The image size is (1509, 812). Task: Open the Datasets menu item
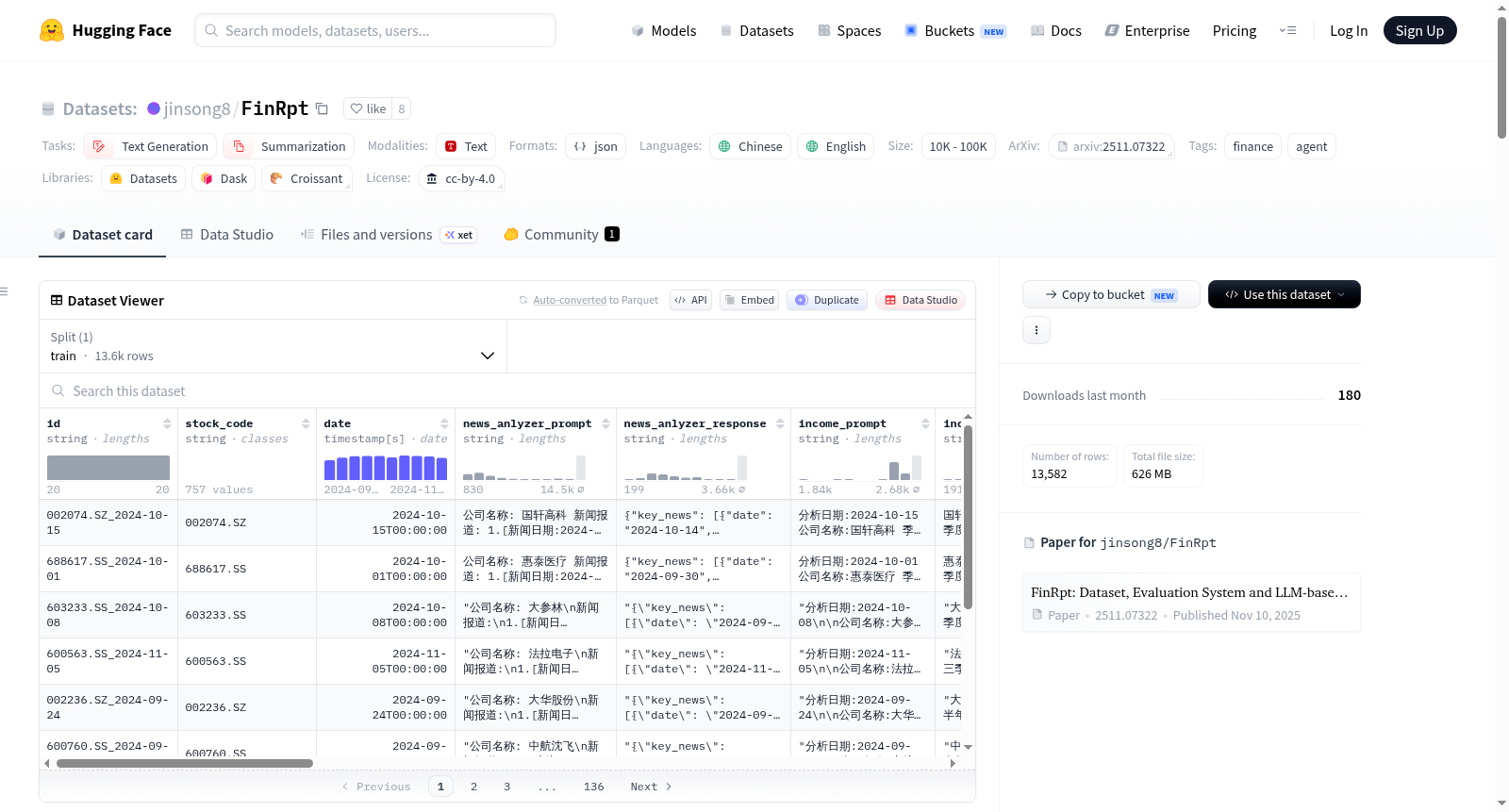point(756,30)
